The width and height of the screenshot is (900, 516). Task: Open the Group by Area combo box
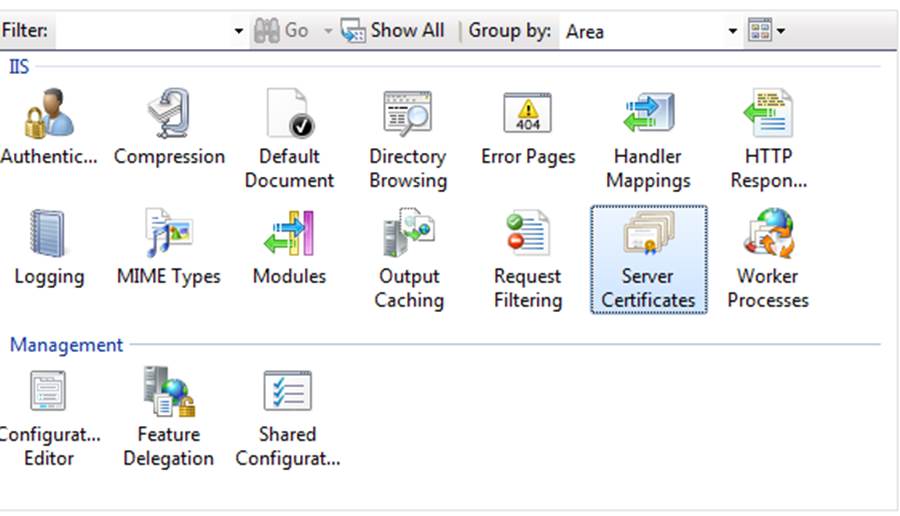click(x=651, y=31)
